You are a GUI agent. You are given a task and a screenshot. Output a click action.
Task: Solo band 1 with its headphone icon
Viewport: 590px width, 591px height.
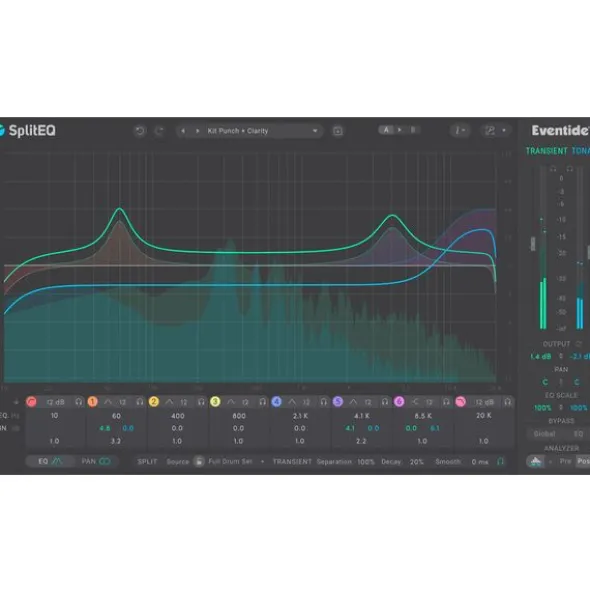point(140,402)
